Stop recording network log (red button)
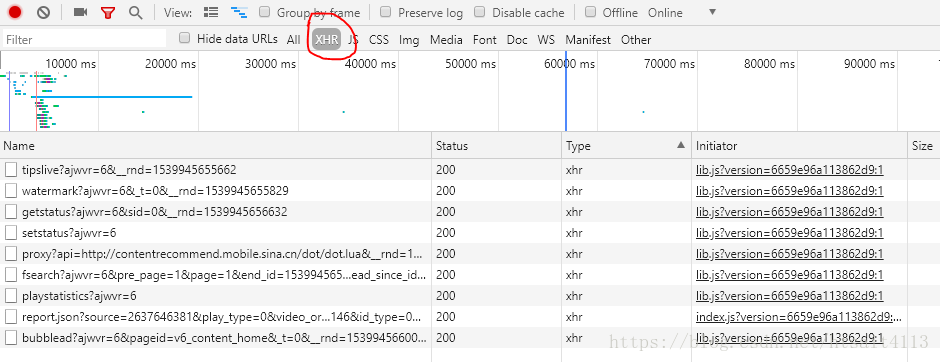The image size is (940, 362). pyautogui.click(x=15, y=12)
